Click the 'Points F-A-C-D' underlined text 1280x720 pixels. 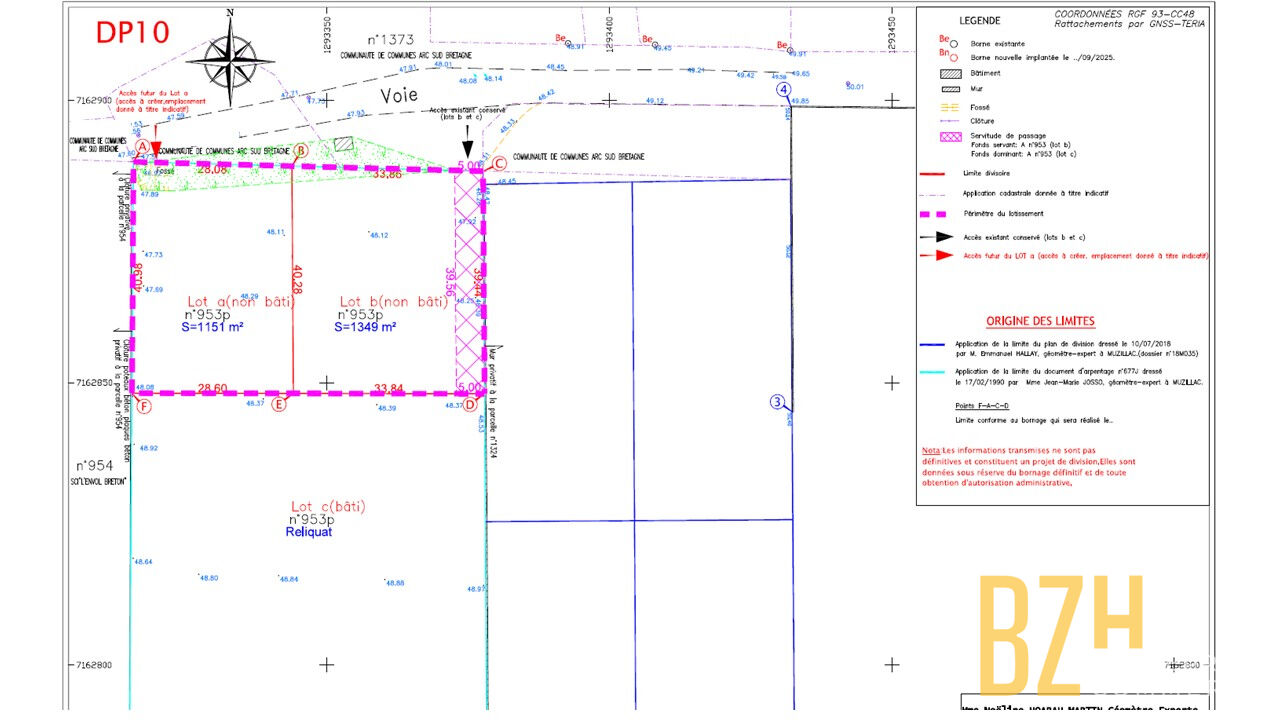(984, 407)
